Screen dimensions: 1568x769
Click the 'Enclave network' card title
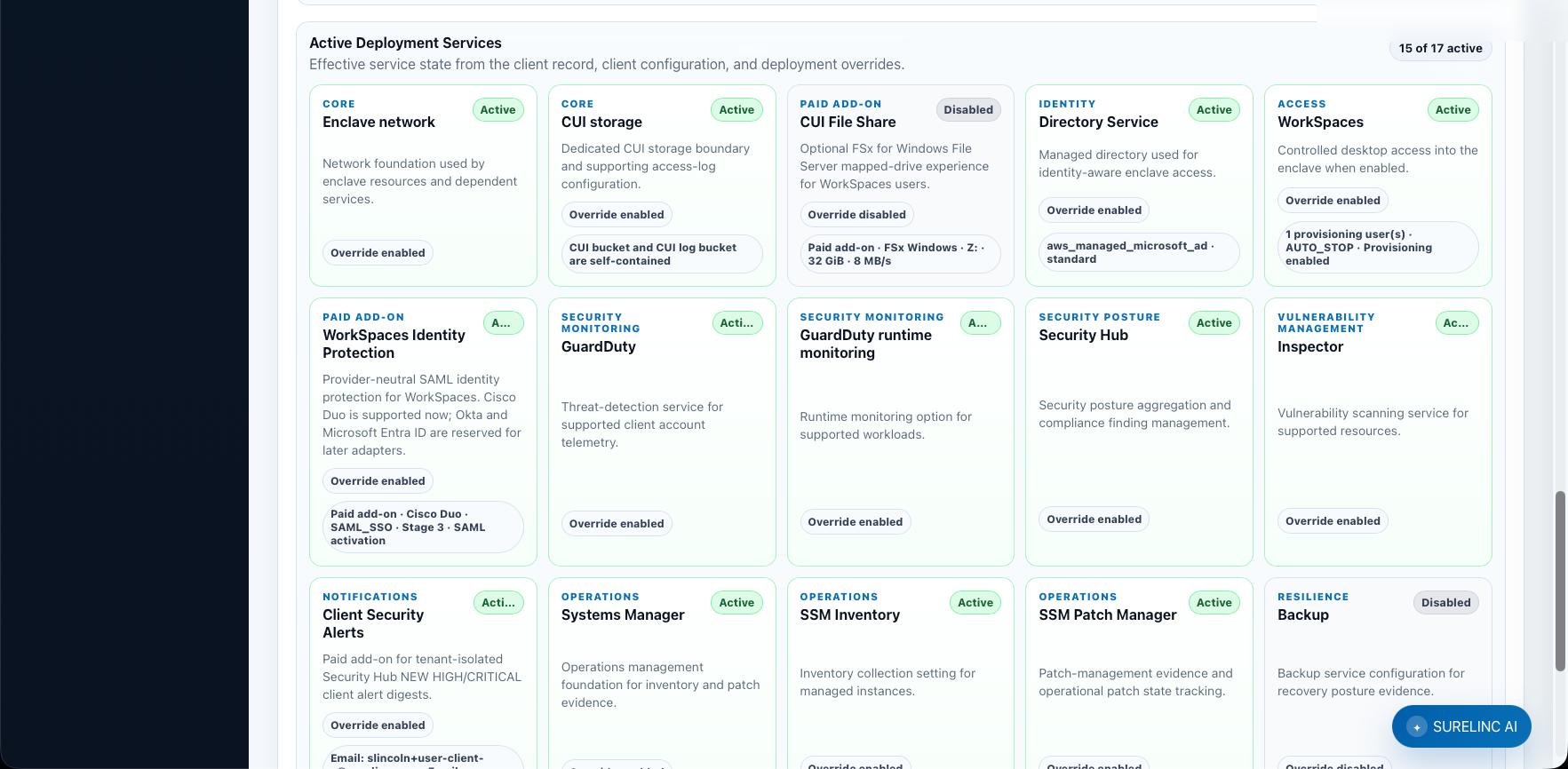click(378, 123)
